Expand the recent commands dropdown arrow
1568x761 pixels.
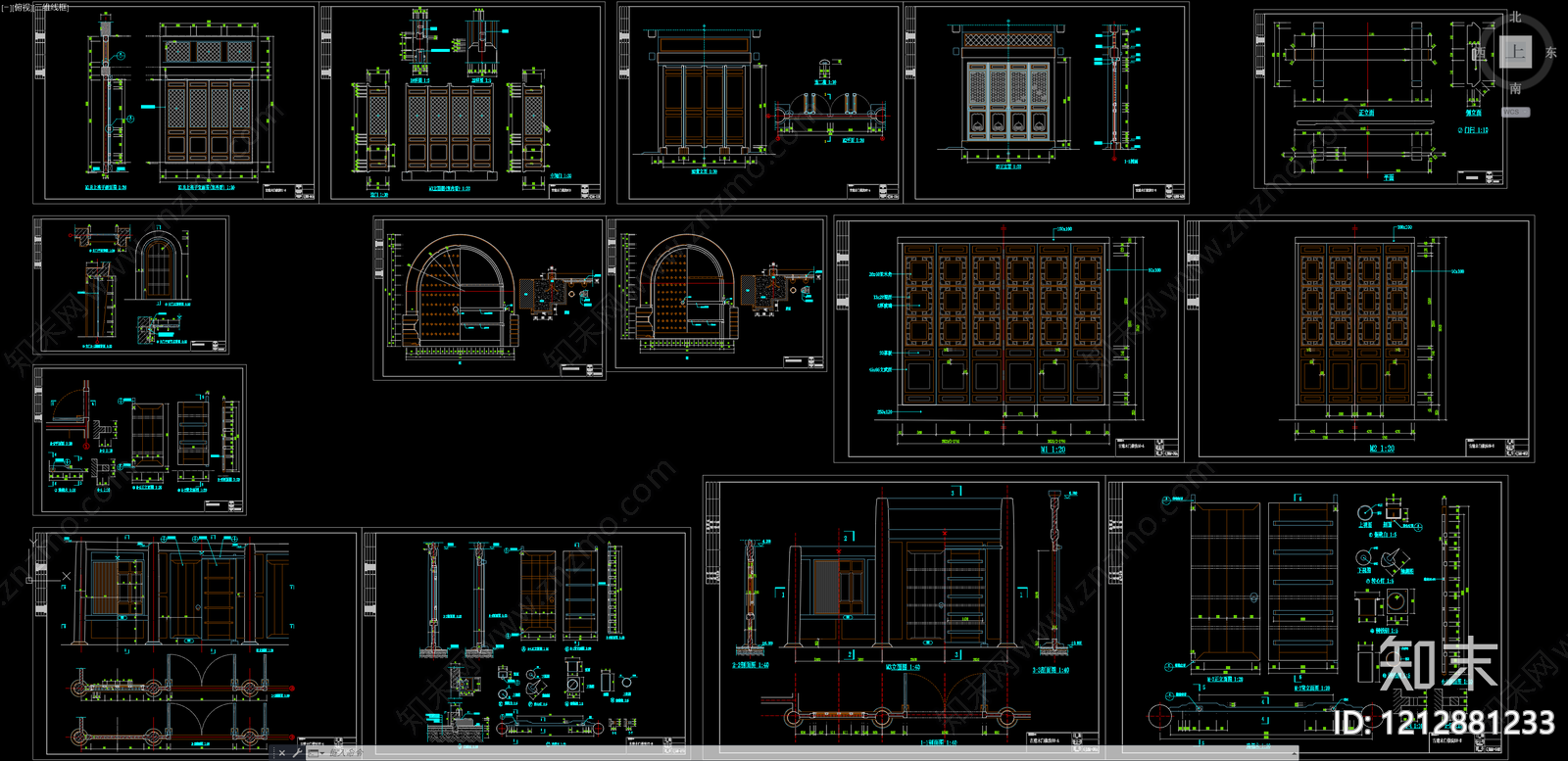point(323,753)
